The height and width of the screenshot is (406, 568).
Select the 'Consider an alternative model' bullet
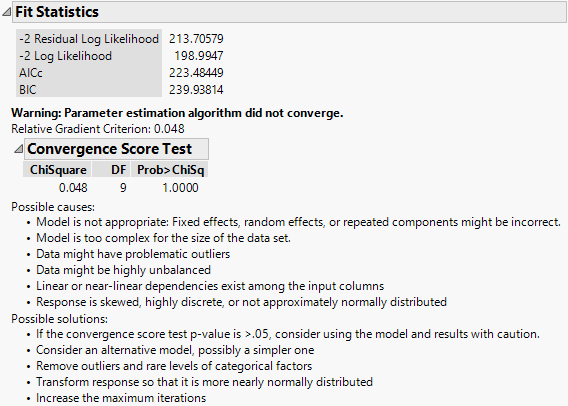point(175,350)
